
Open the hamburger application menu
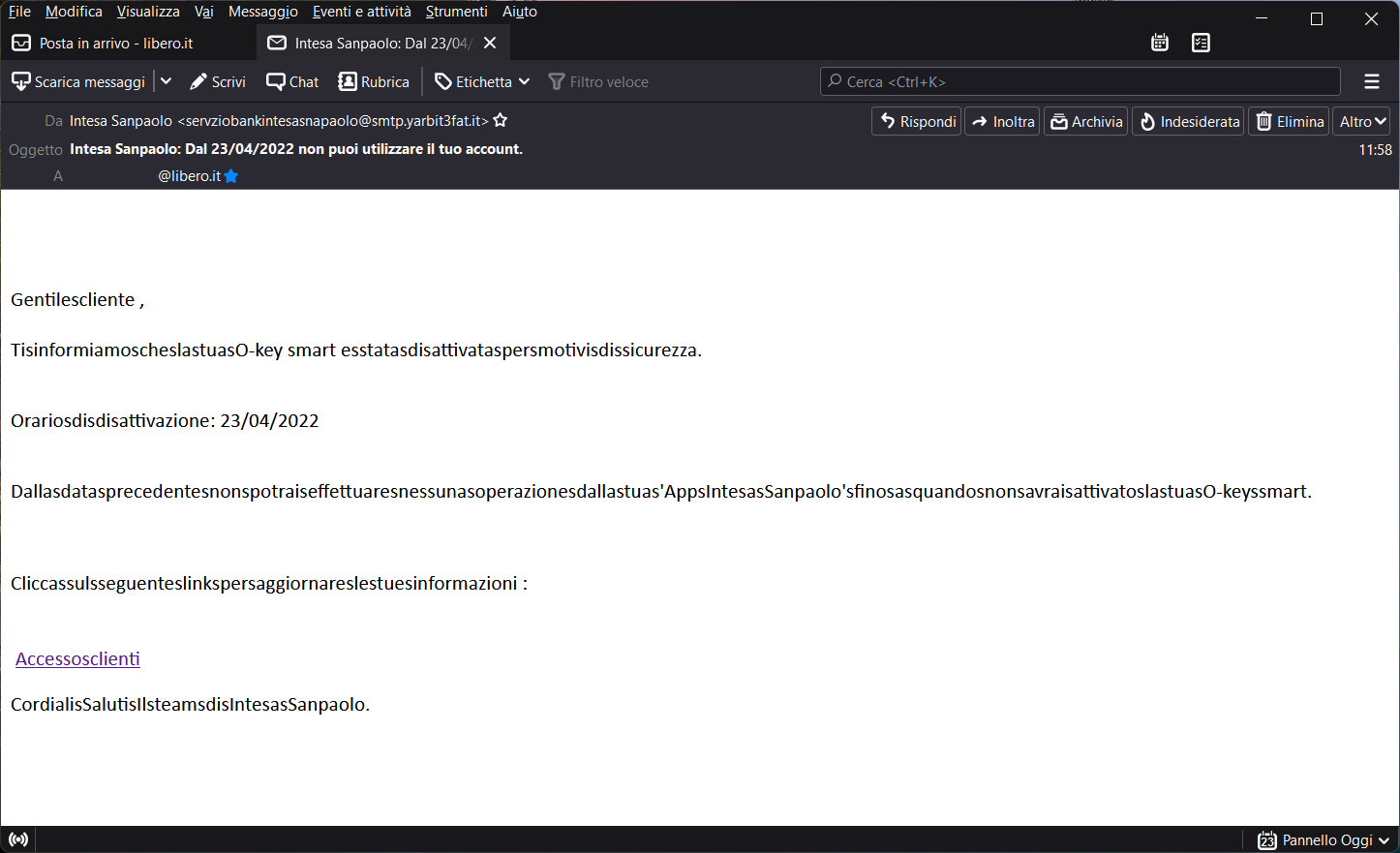pyautogui.click(x=1371, y=81)
